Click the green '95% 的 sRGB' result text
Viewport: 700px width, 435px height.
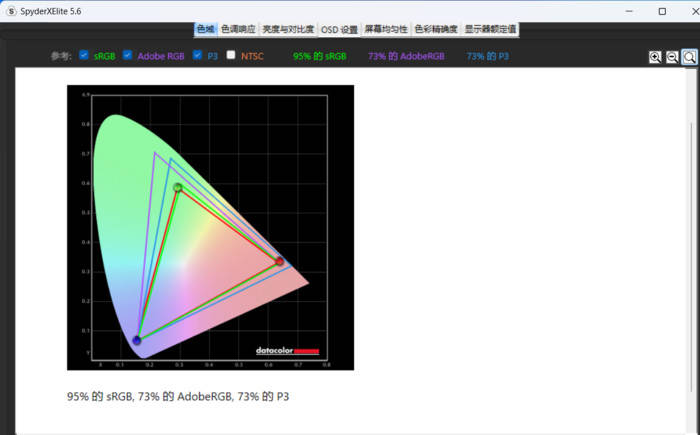pyautogui.click(x=320, y=56)
